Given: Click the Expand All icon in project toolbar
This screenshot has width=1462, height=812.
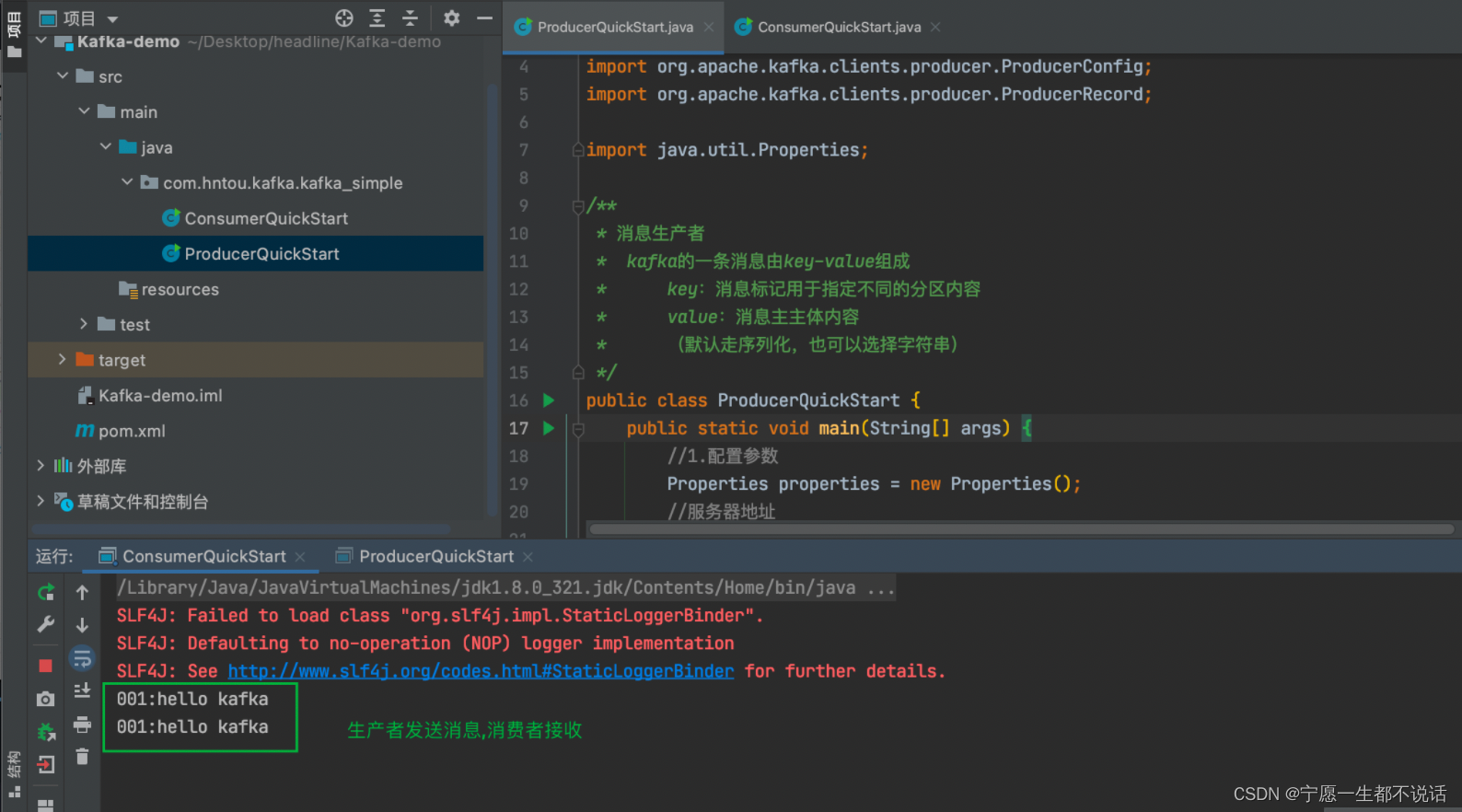Looking at the screenshot, I should tap(377, 18).
